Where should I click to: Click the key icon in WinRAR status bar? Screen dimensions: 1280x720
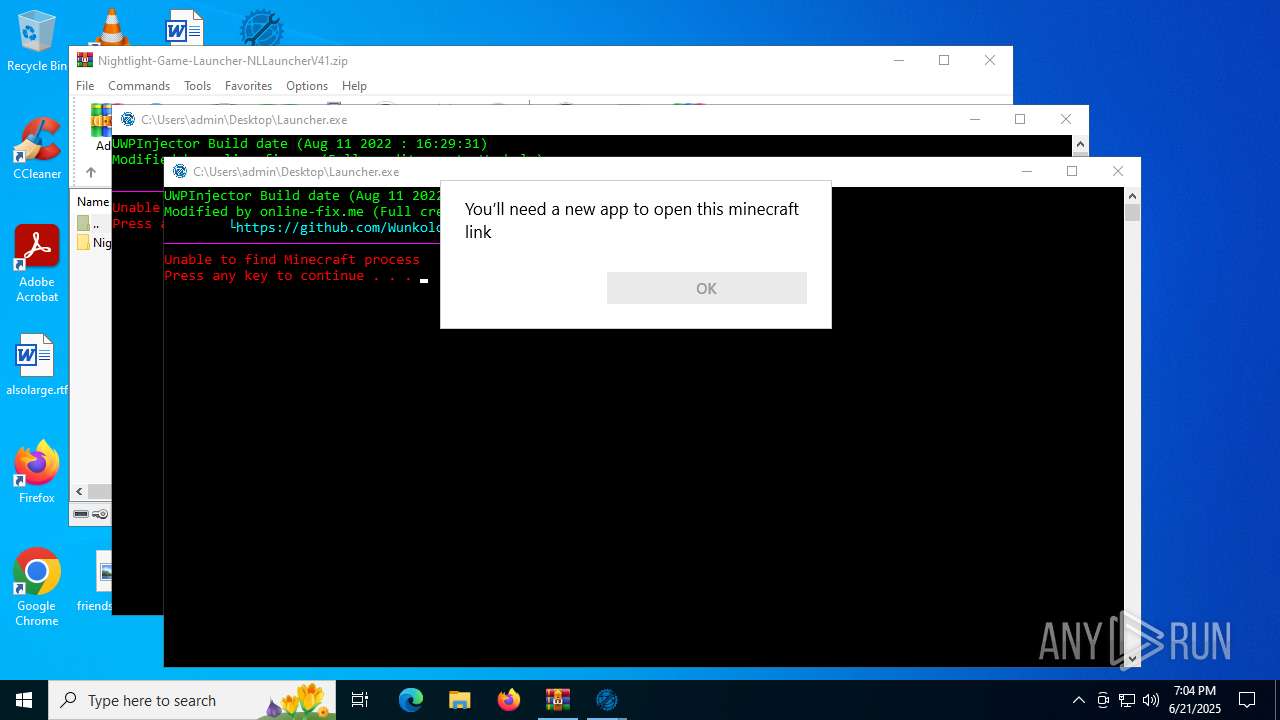click(100, 514)
